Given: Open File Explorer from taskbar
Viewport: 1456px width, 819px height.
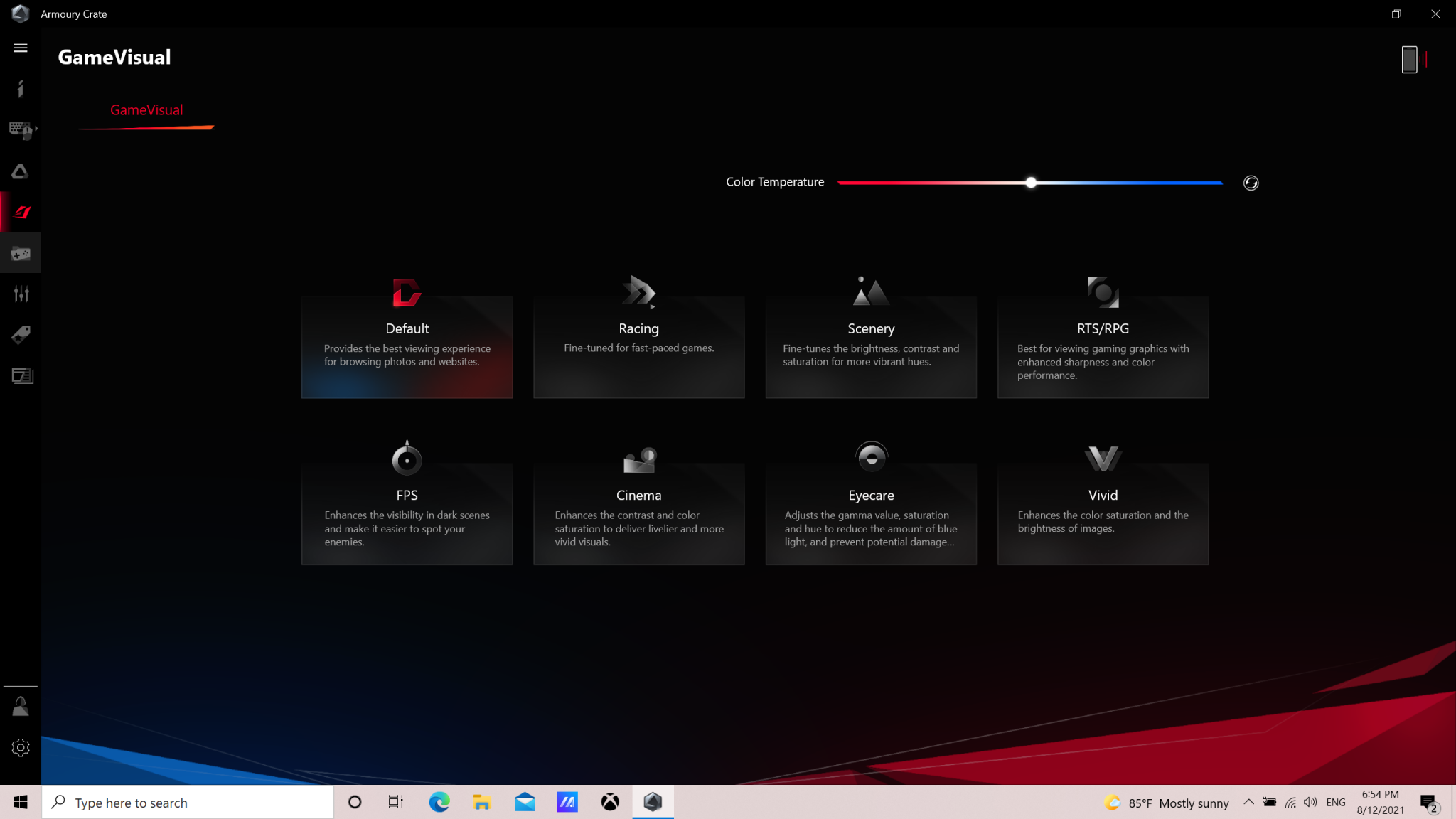Looking at the screenshot, I should [482, 802].
